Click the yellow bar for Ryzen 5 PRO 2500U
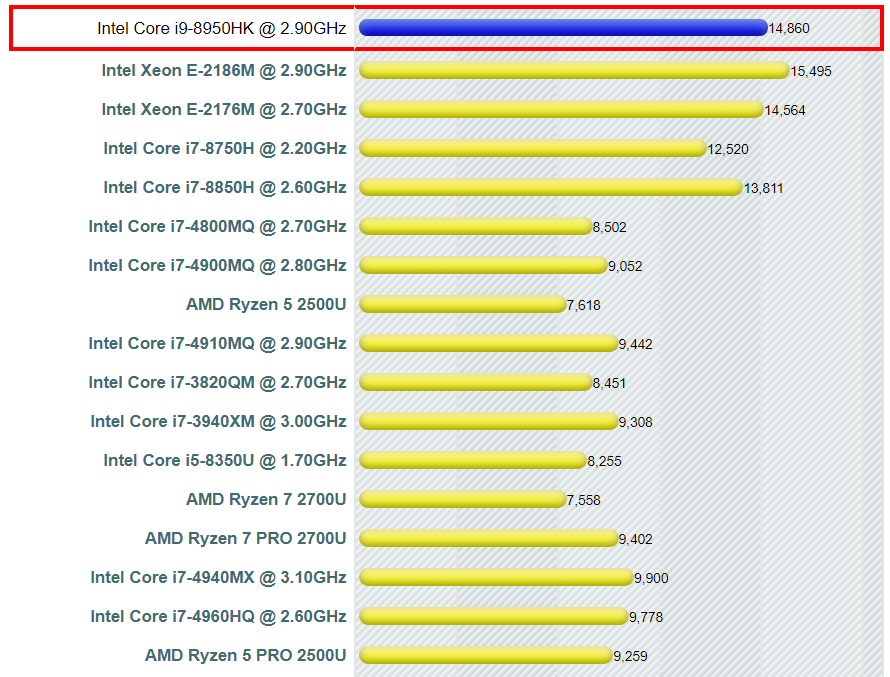Image resolution: width=890 pixels, height=677 pixels. pos(486,655)
